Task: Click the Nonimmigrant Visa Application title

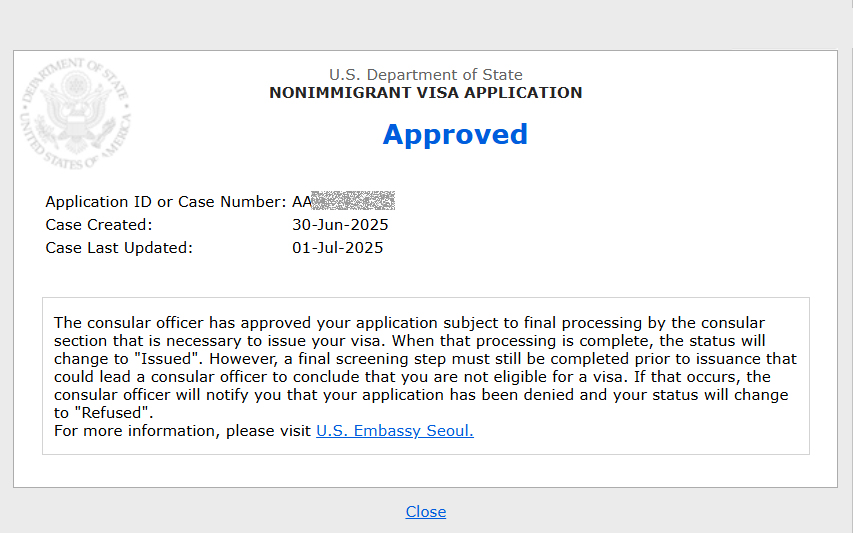Action: pos(425,92)
